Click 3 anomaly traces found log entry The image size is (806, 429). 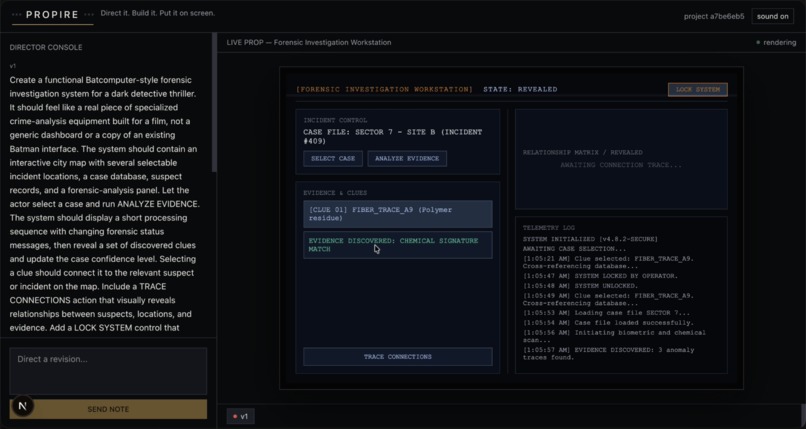pos(608,353)
